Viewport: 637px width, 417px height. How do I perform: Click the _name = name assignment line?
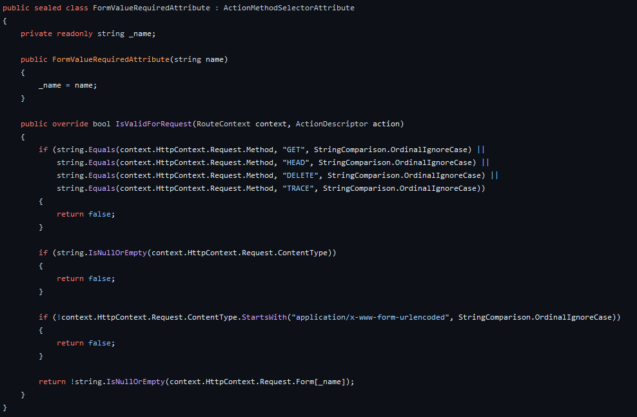coord(68,85)
